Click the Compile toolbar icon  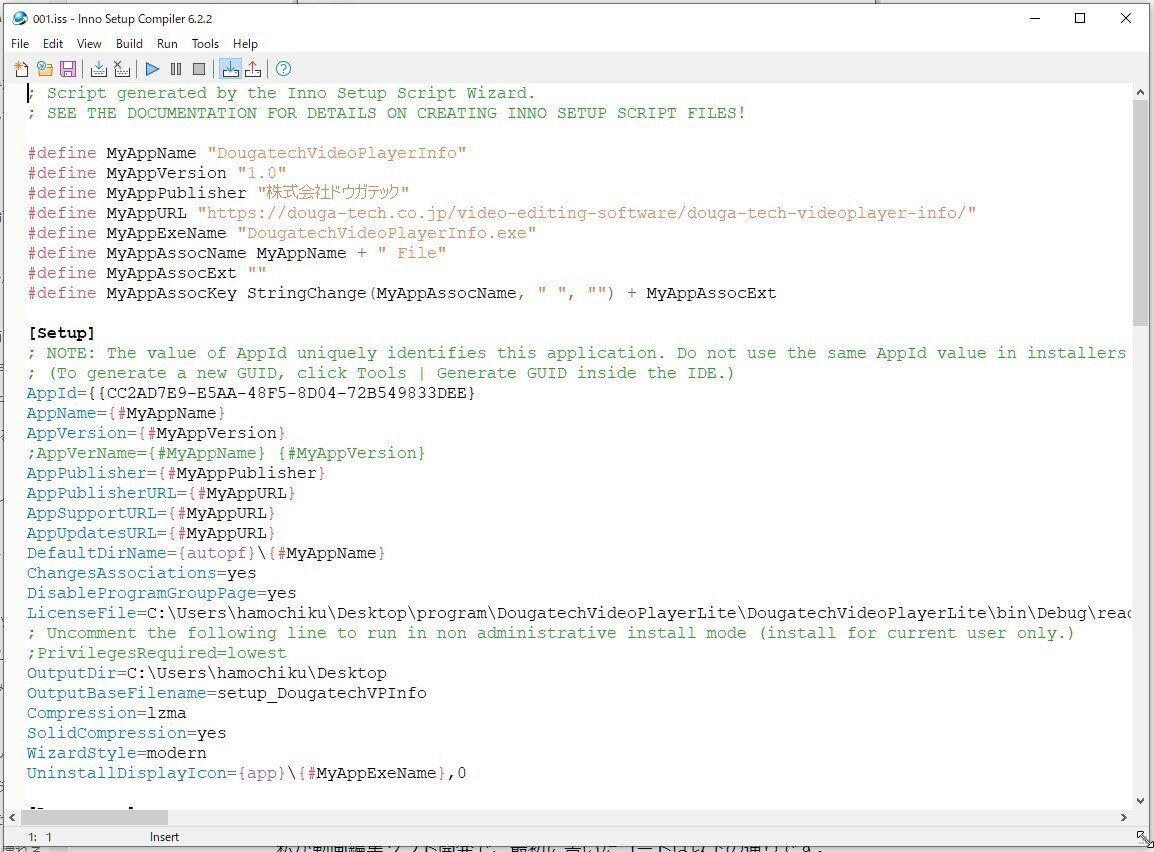tap(99, 69)
